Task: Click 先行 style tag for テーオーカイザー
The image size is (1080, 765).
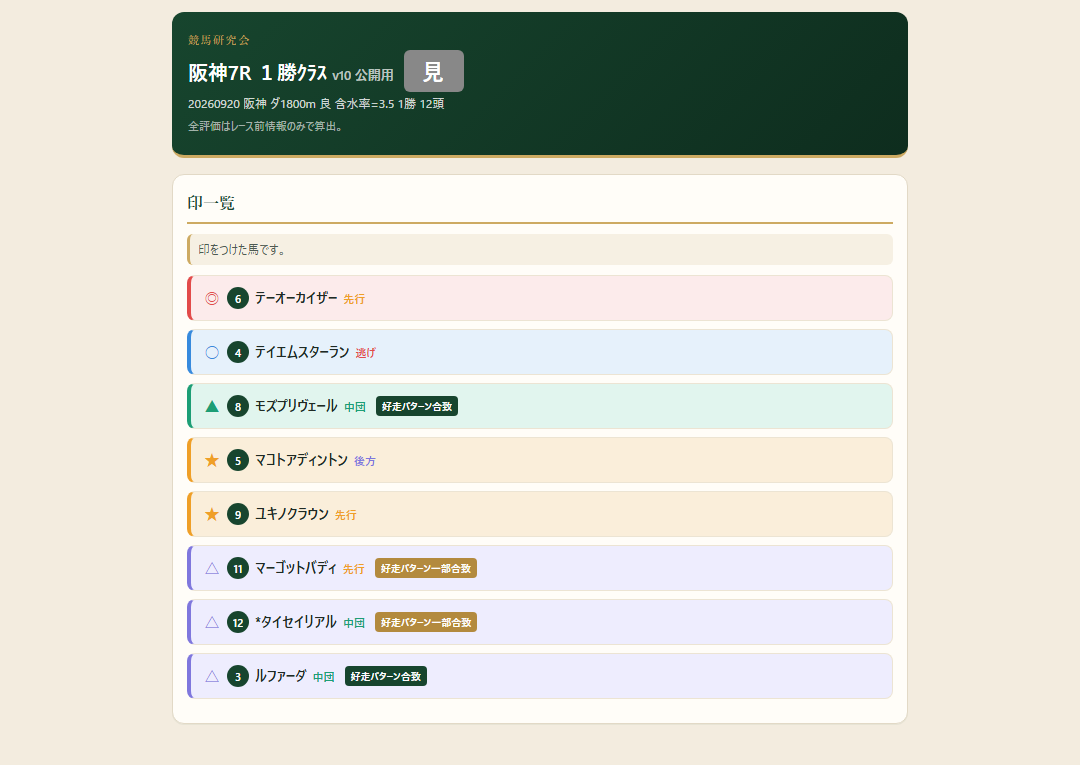Action: tap(354, 299)
